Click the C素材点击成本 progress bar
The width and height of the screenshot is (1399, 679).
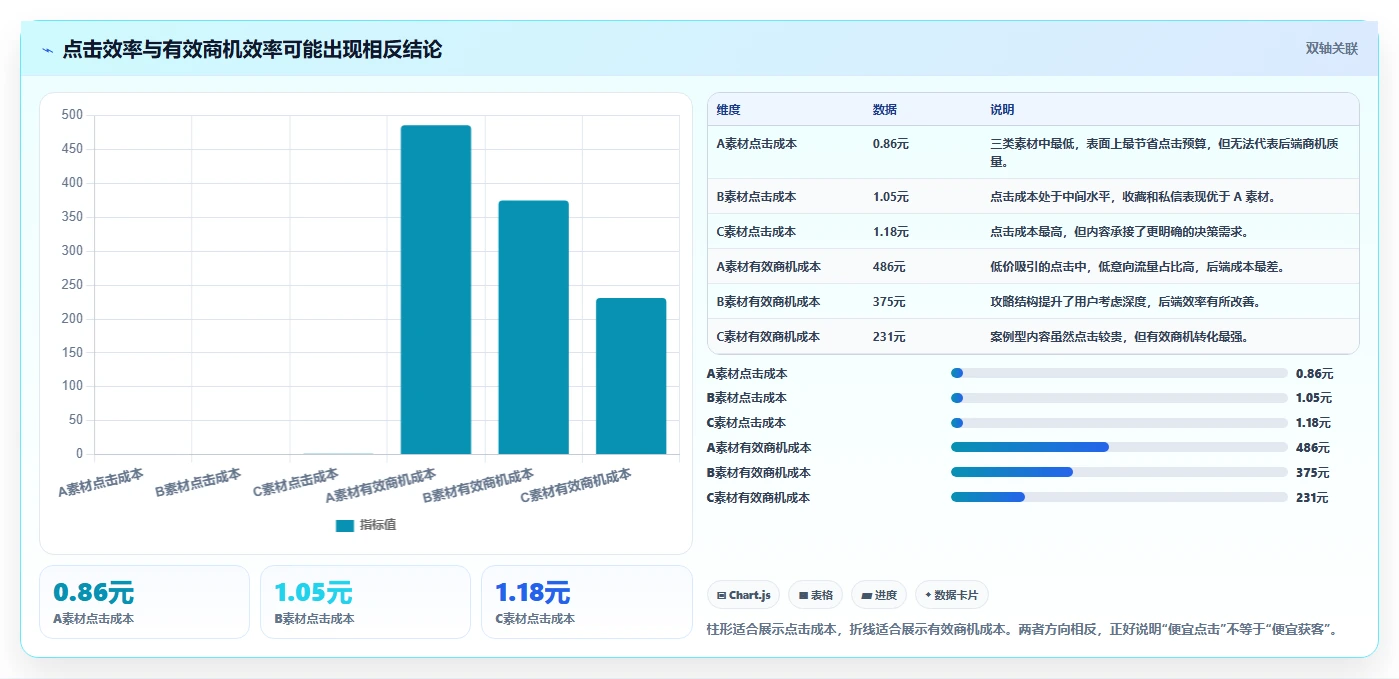(1119, 423)
